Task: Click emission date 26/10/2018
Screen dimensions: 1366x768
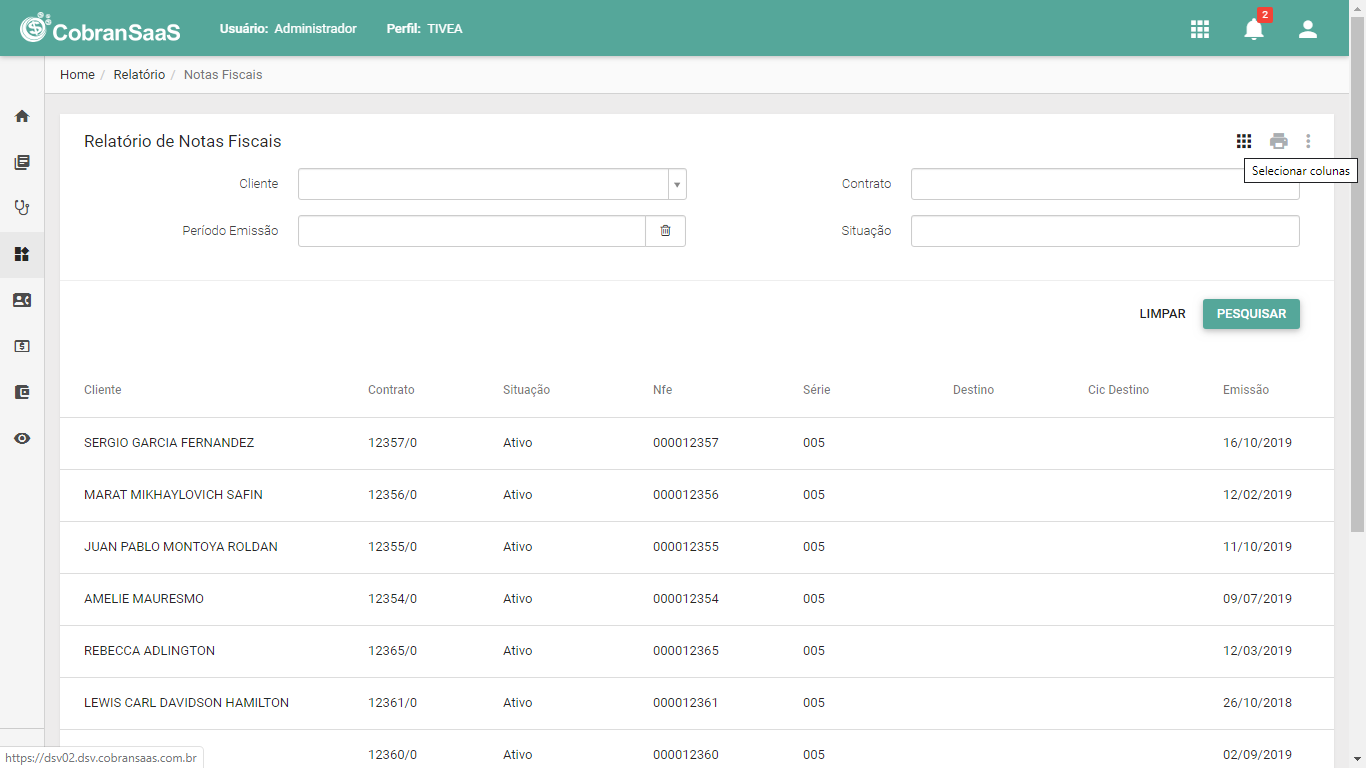Action: point(1257,703)
